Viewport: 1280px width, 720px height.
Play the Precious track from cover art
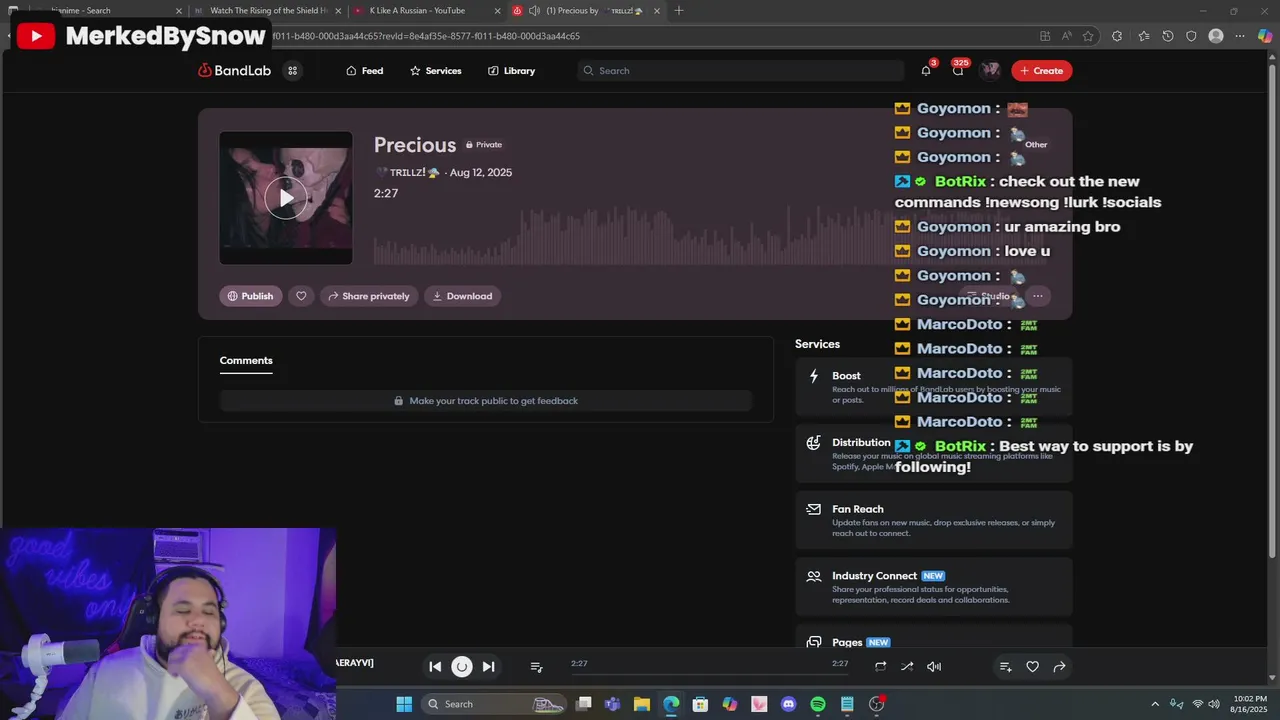point(286,198)
